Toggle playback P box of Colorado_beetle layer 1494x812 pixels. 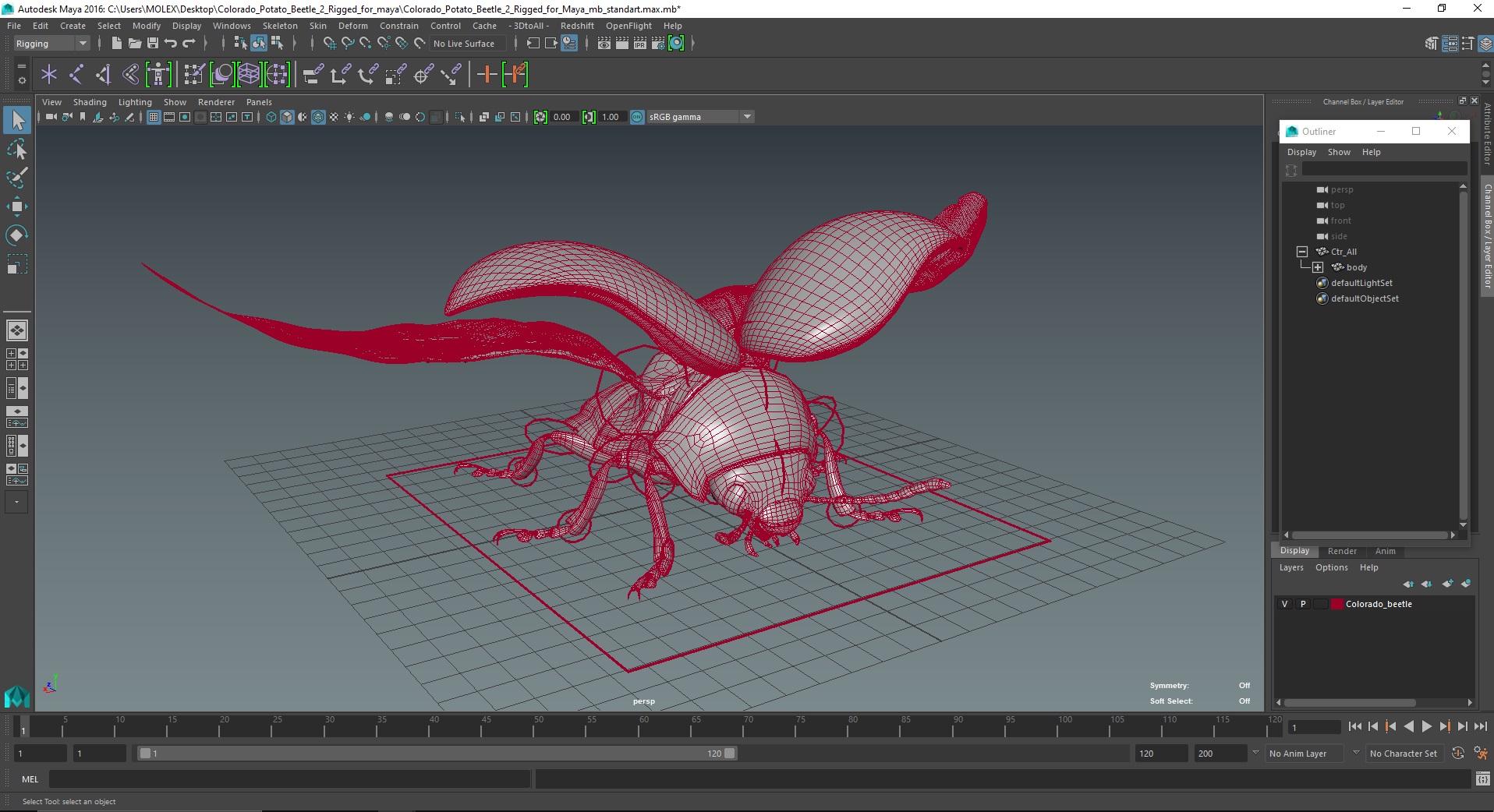1303,604
